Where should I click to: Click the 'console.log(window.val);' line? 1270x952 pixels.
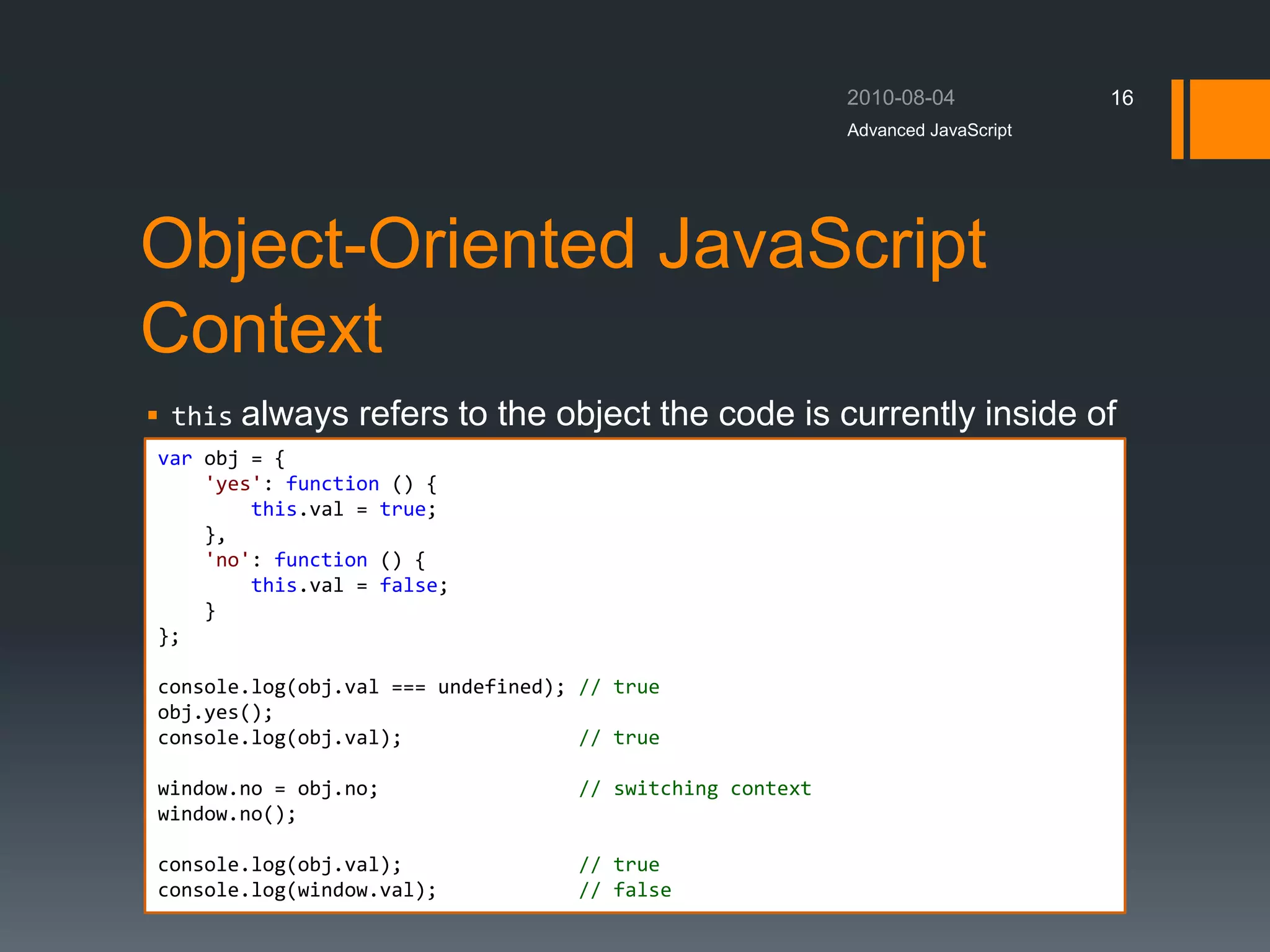[298, 890]
